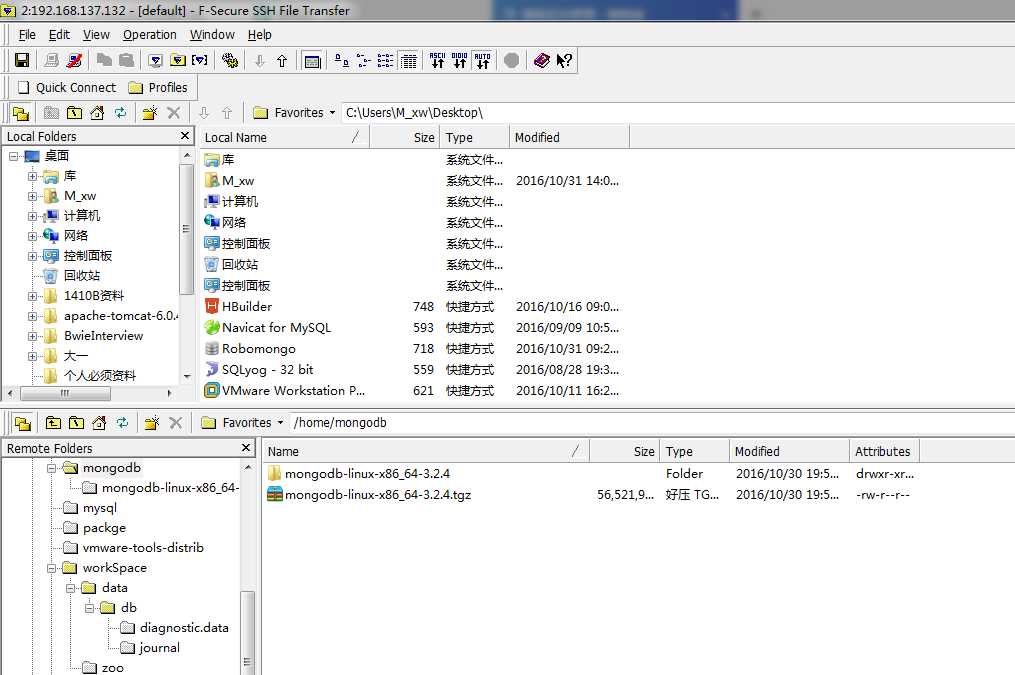
Task: Go to remote home folder
Action: (99, 423)
